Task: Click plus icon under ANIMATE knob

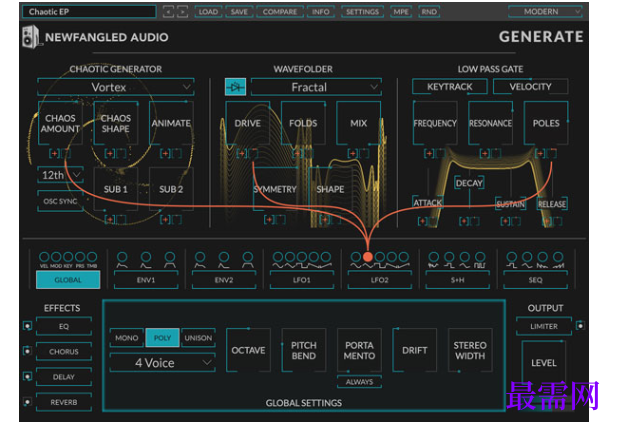Action: [165, 153]
